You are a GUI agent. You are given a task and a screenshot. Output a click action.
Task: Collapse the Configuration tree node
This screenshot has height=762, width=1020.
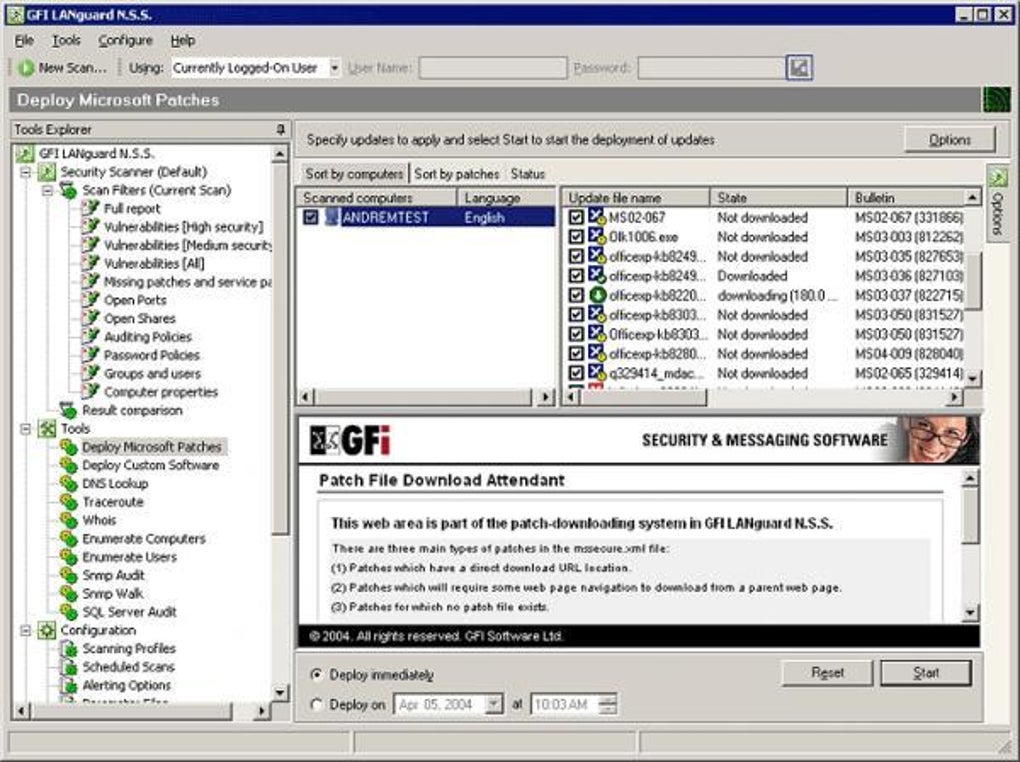click(x=25, y=630)
